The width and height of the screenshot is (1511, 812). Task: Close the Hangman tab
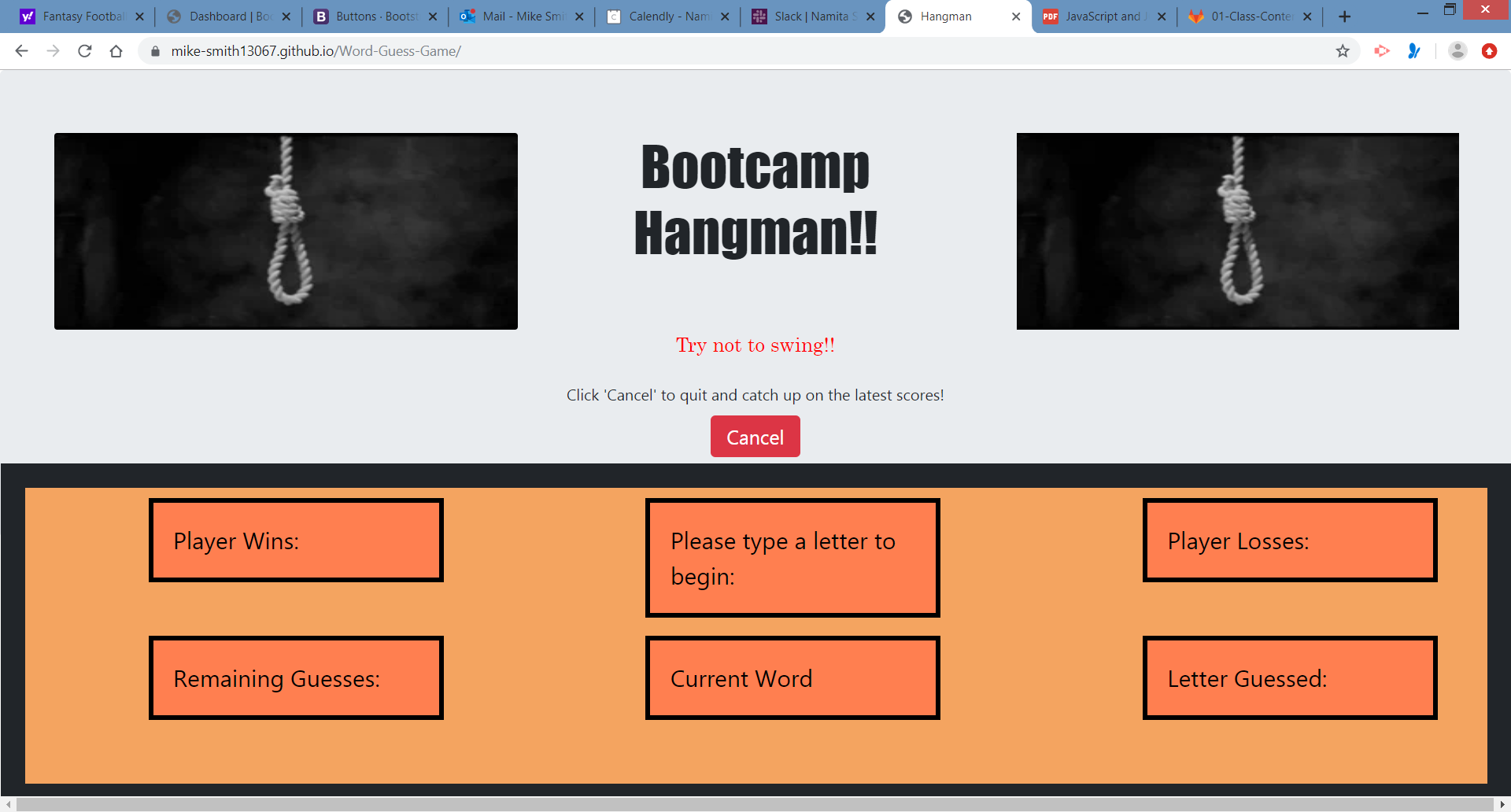pyautogui.click(x=1016, y=17)
